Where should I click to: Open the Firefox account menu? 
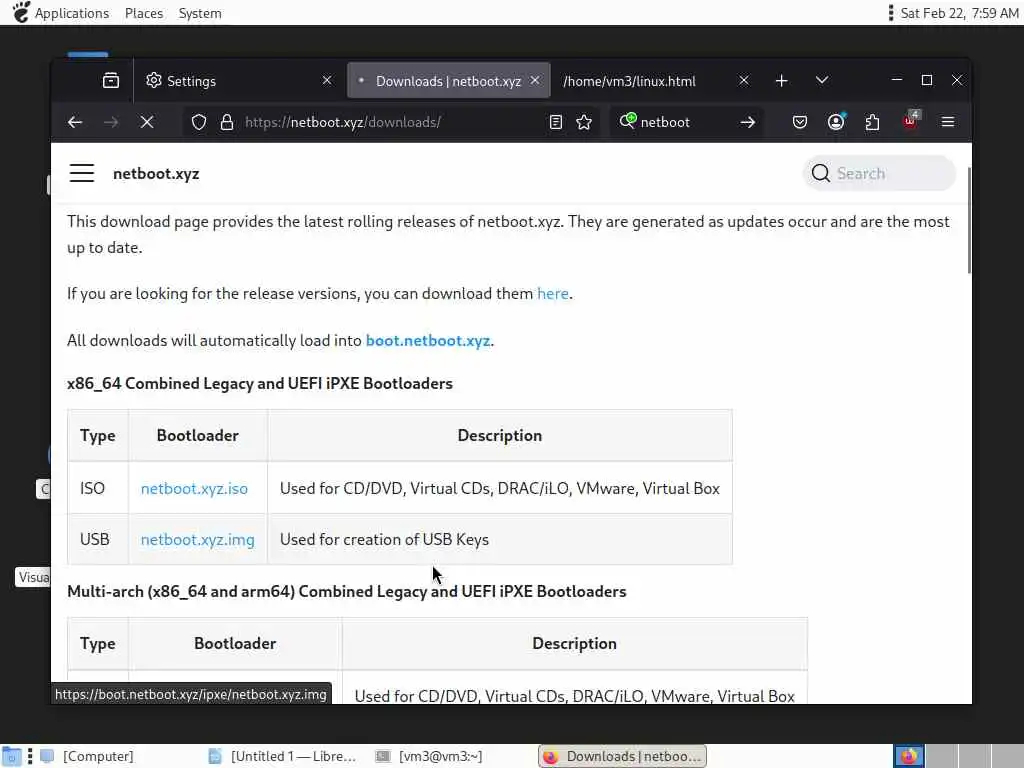[x=837, y=122]
